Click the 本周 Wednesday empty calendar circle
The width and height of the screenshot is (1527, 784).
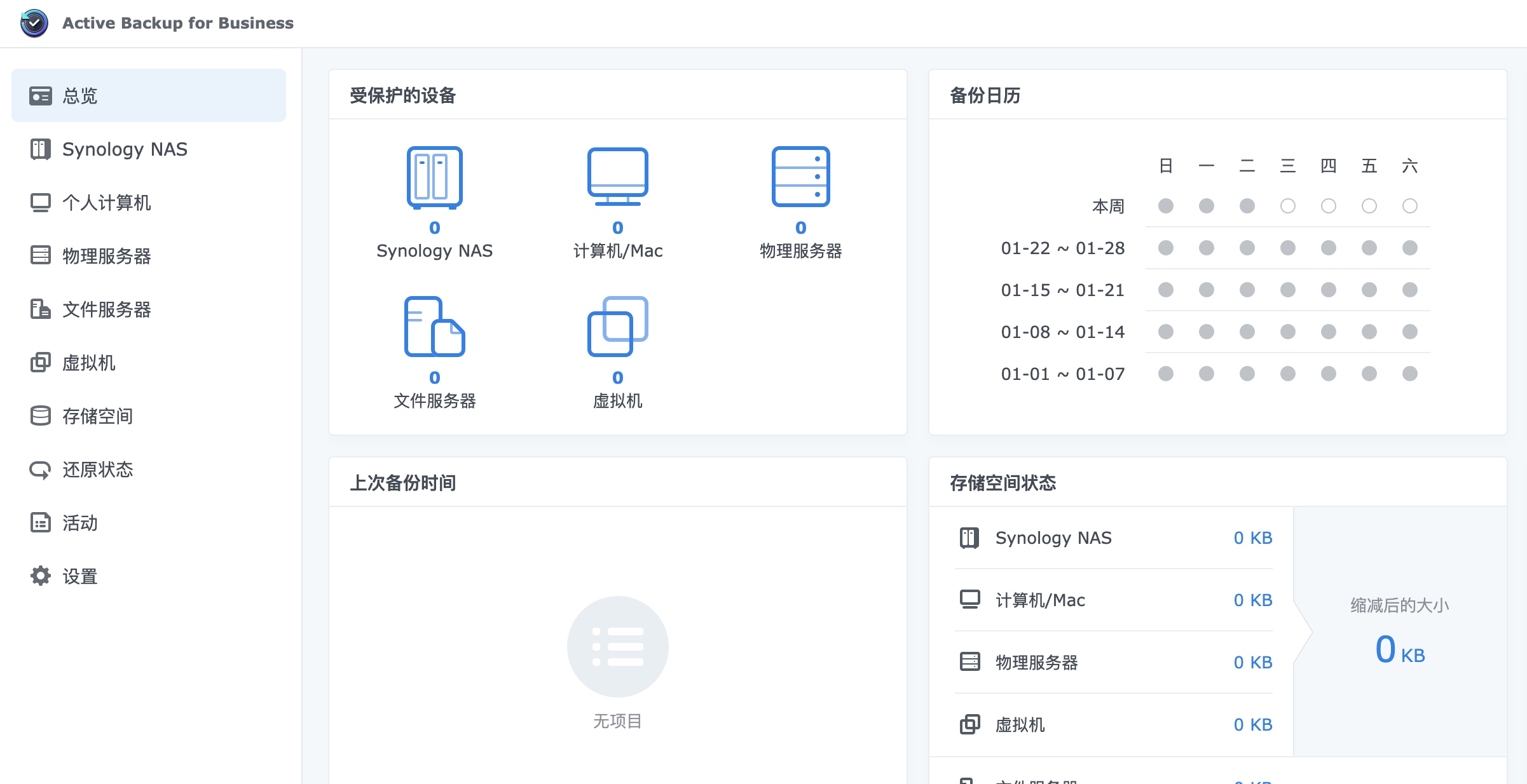[x=1288, y=206]
